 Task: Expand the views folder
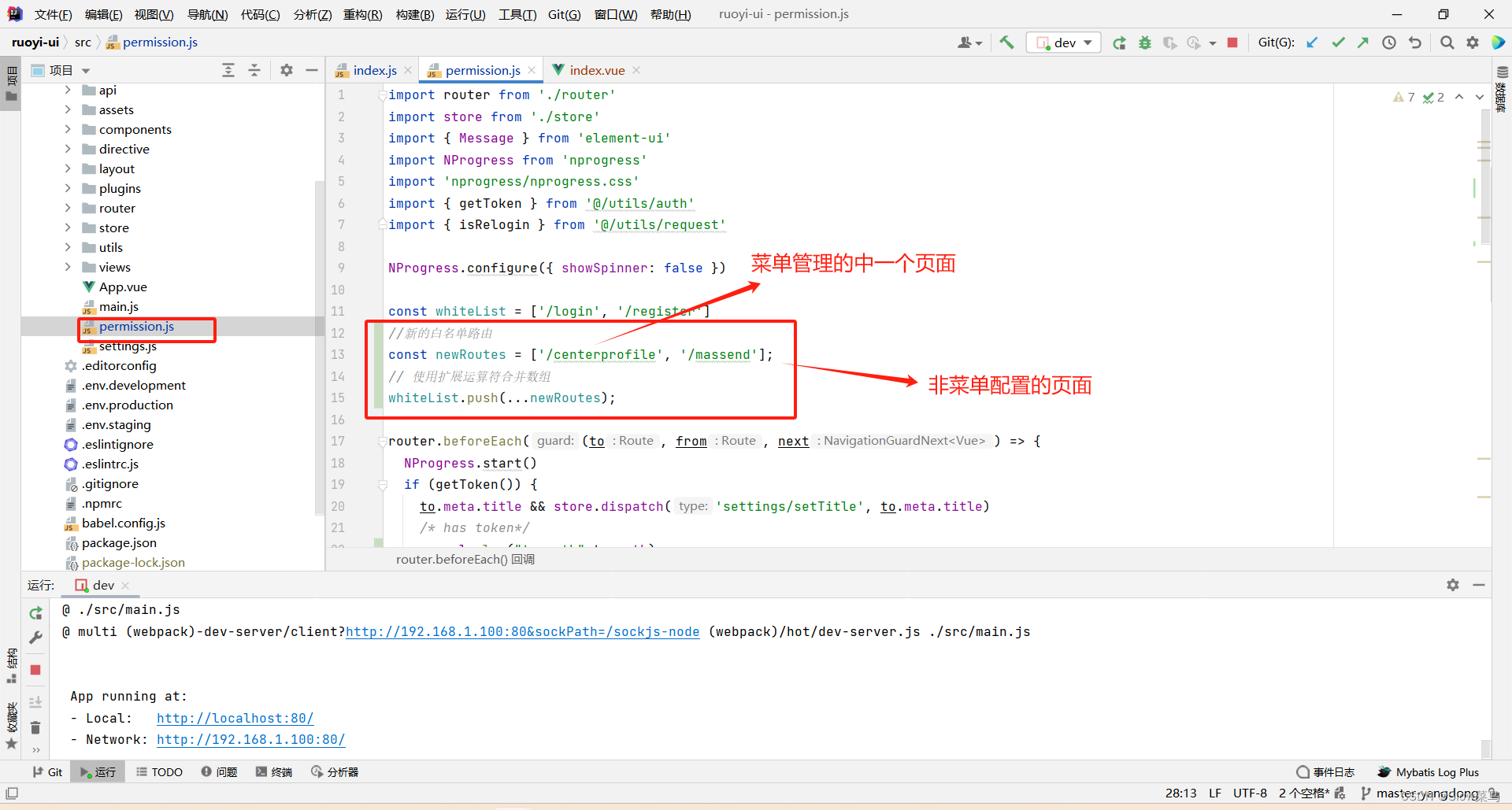click(68, 267)
